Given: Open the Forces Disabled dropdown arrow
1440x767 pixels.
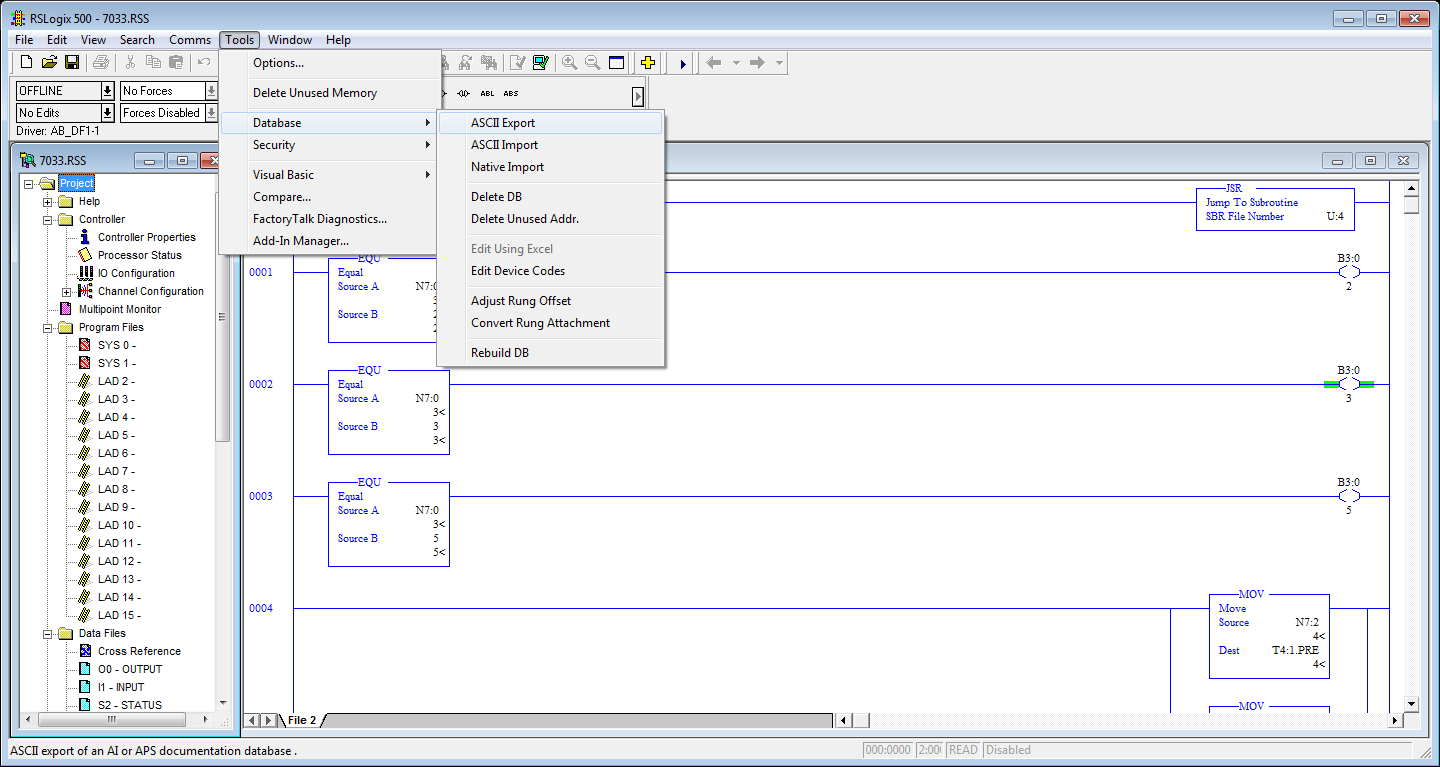Looking at the screenshot, I should [x=212, y=113].
